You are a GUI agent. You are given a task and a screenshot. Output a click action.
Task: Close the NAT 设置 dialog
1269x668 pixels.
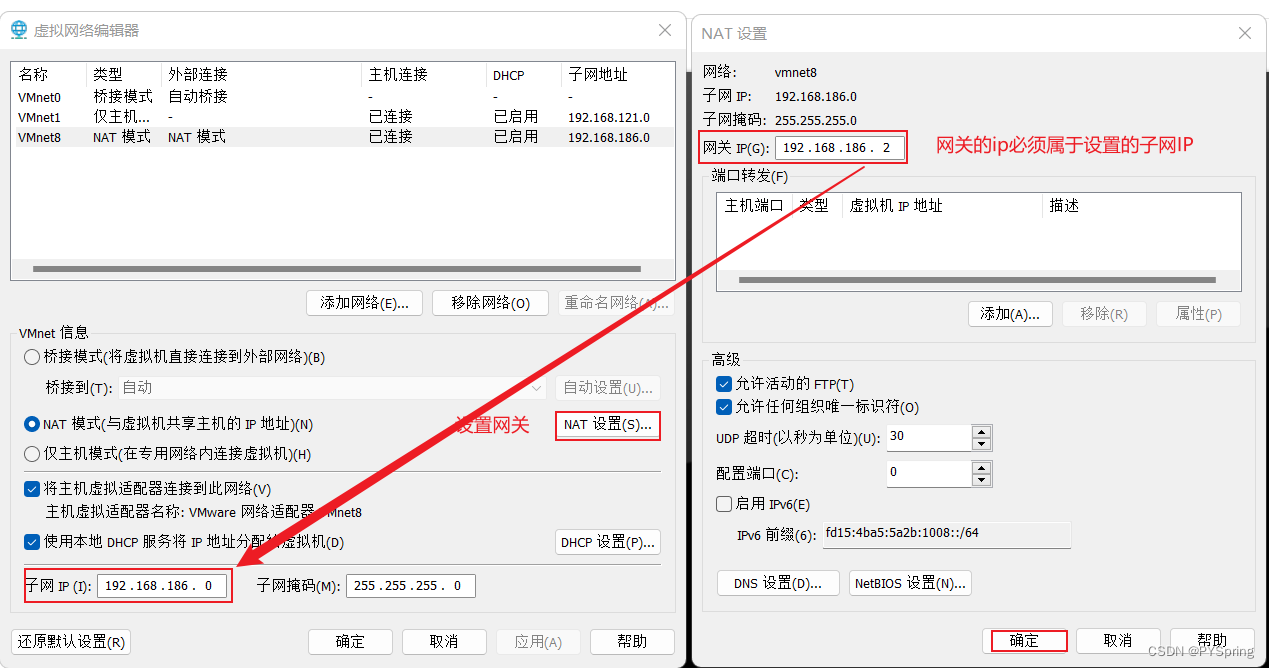point(1244,33)
